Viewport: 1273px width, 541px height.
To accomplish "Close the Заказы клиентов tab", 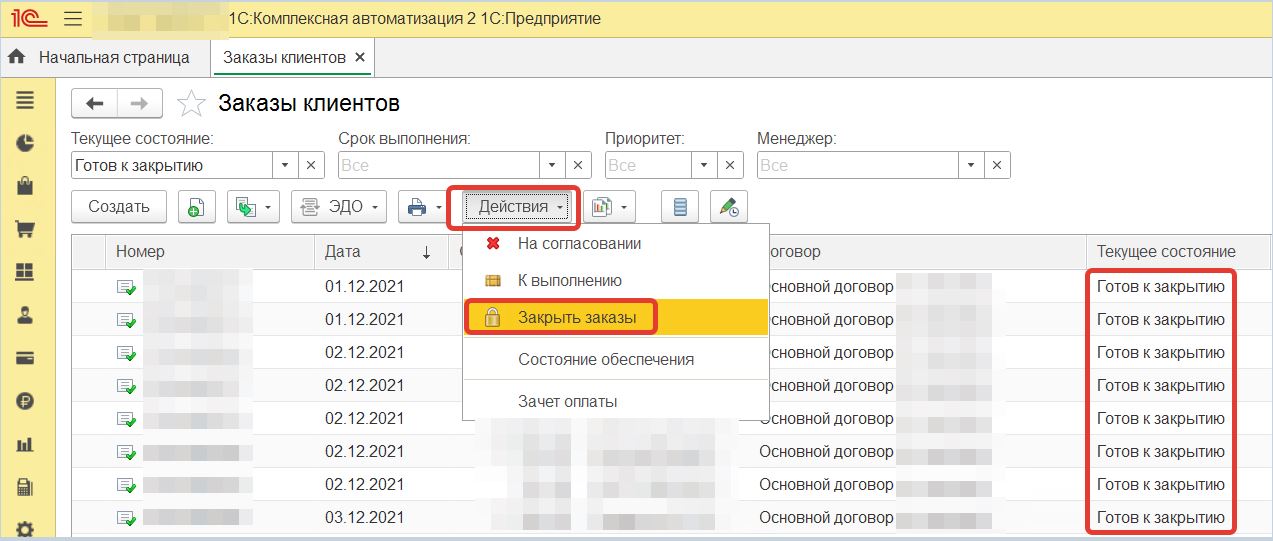I will click(360, 57).
